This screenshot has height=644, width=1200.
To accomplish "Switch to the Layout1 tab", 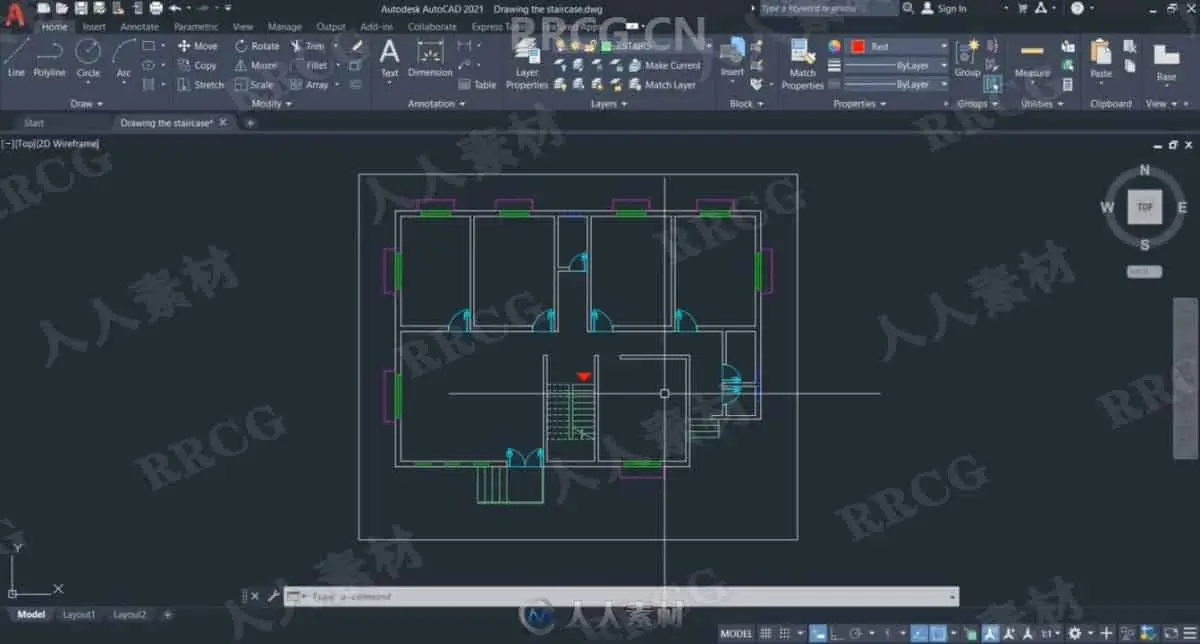I will [x=79, y=614].
